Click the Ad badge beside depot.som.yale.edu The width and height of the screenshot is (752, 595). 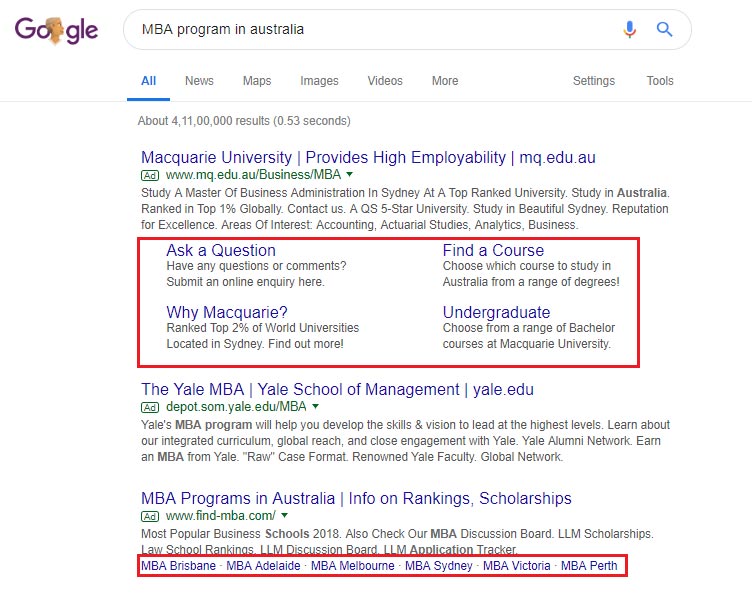tap(150, 408)
